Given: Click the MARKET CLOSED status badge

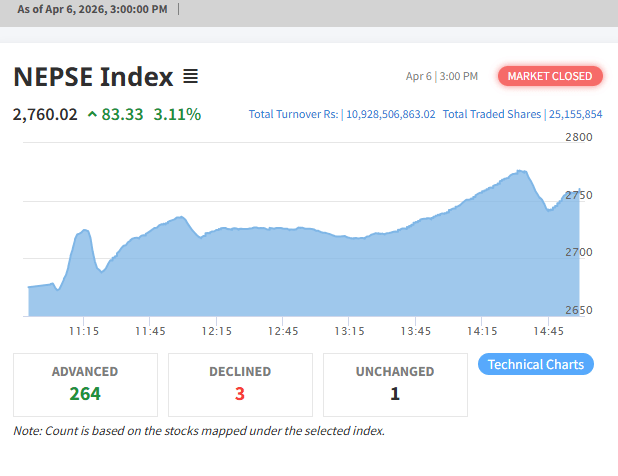Looking at the screenshot, I should click(x=550, y=76).
